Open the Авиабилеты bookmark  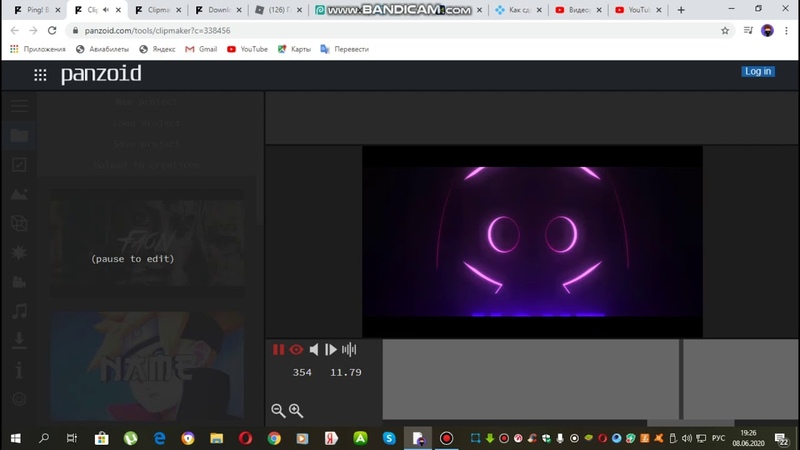pos(103,49)
